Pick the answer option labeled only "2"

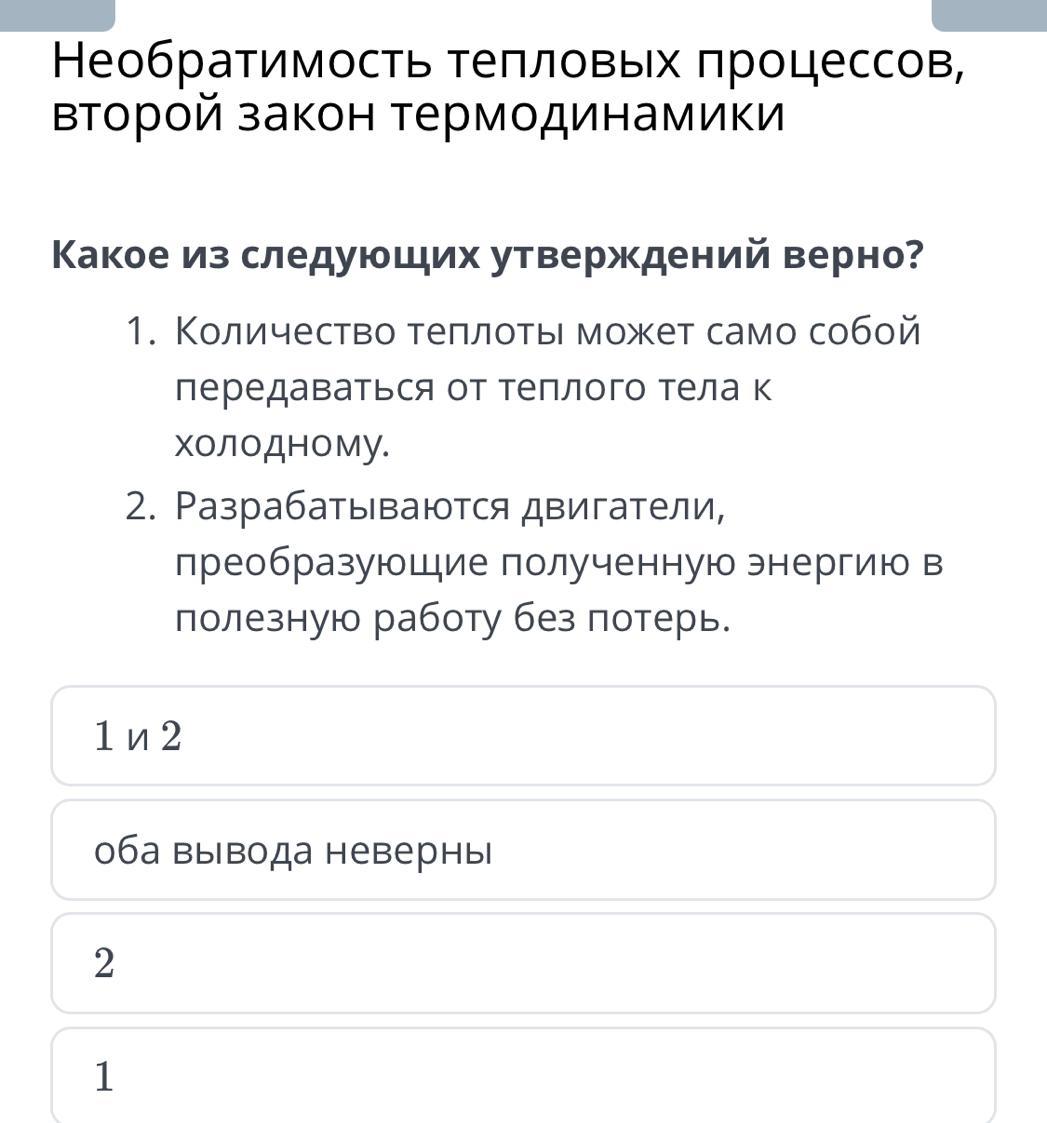click(523, 963)
